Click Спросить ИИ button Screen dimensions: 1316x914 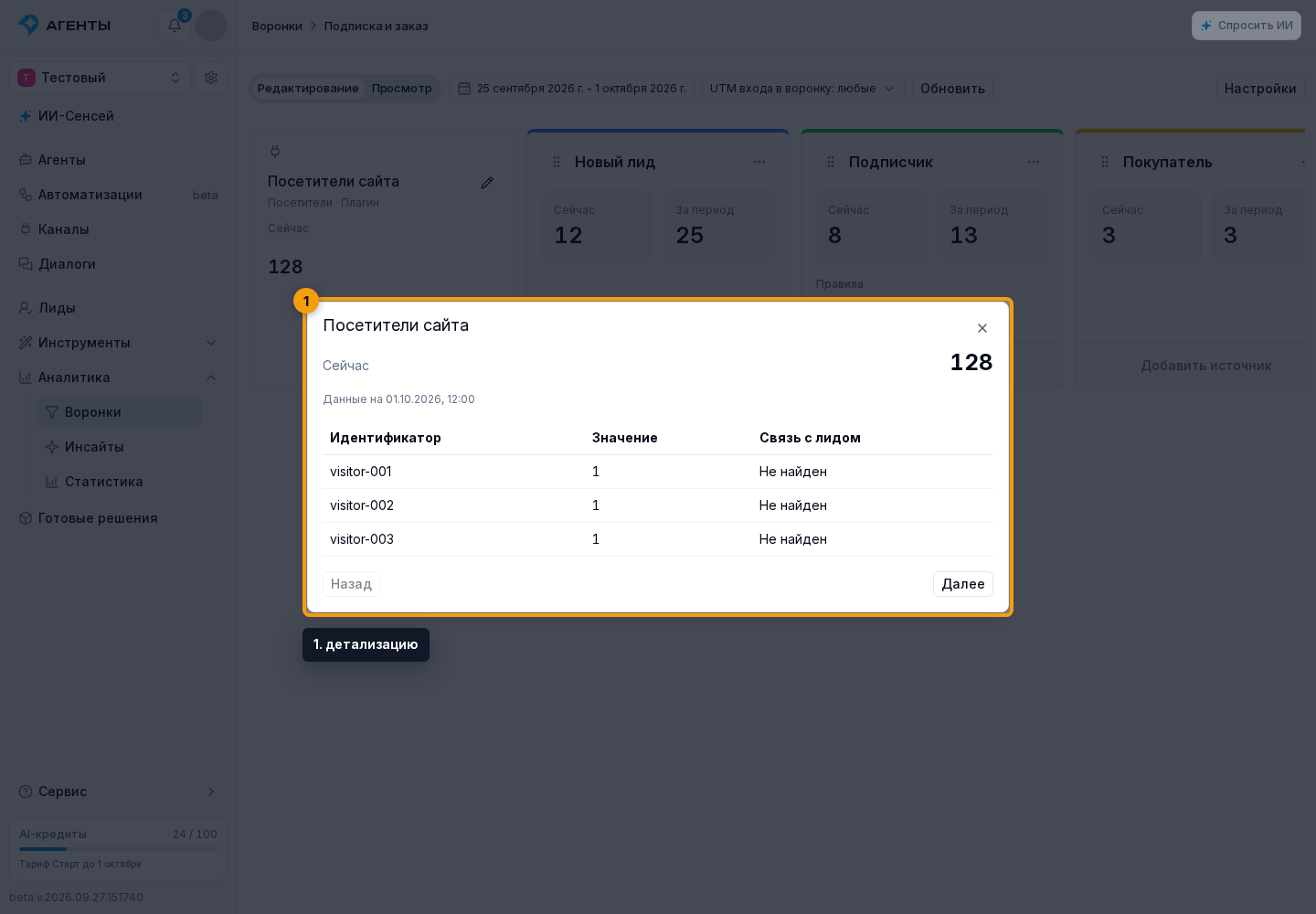1247,26
